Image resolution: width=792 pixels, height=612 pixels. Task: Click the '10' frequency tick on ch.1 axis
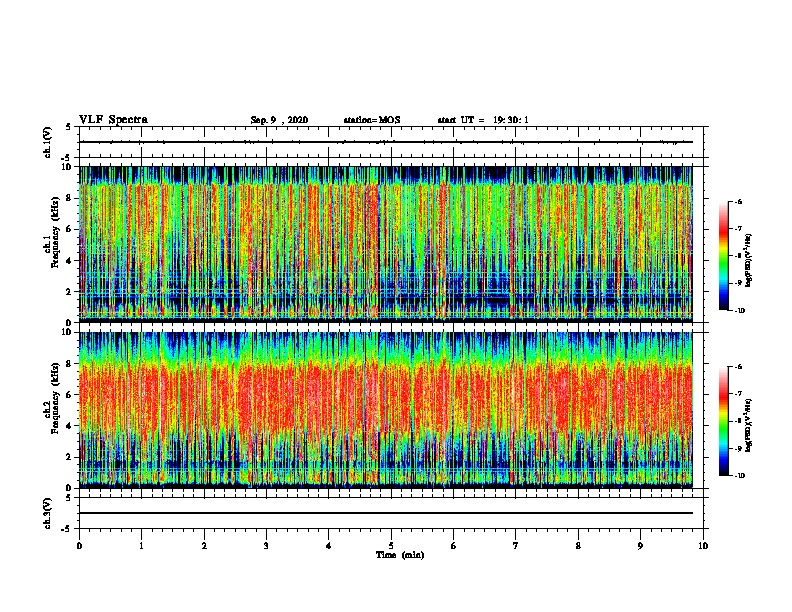[x=67, y=167]
